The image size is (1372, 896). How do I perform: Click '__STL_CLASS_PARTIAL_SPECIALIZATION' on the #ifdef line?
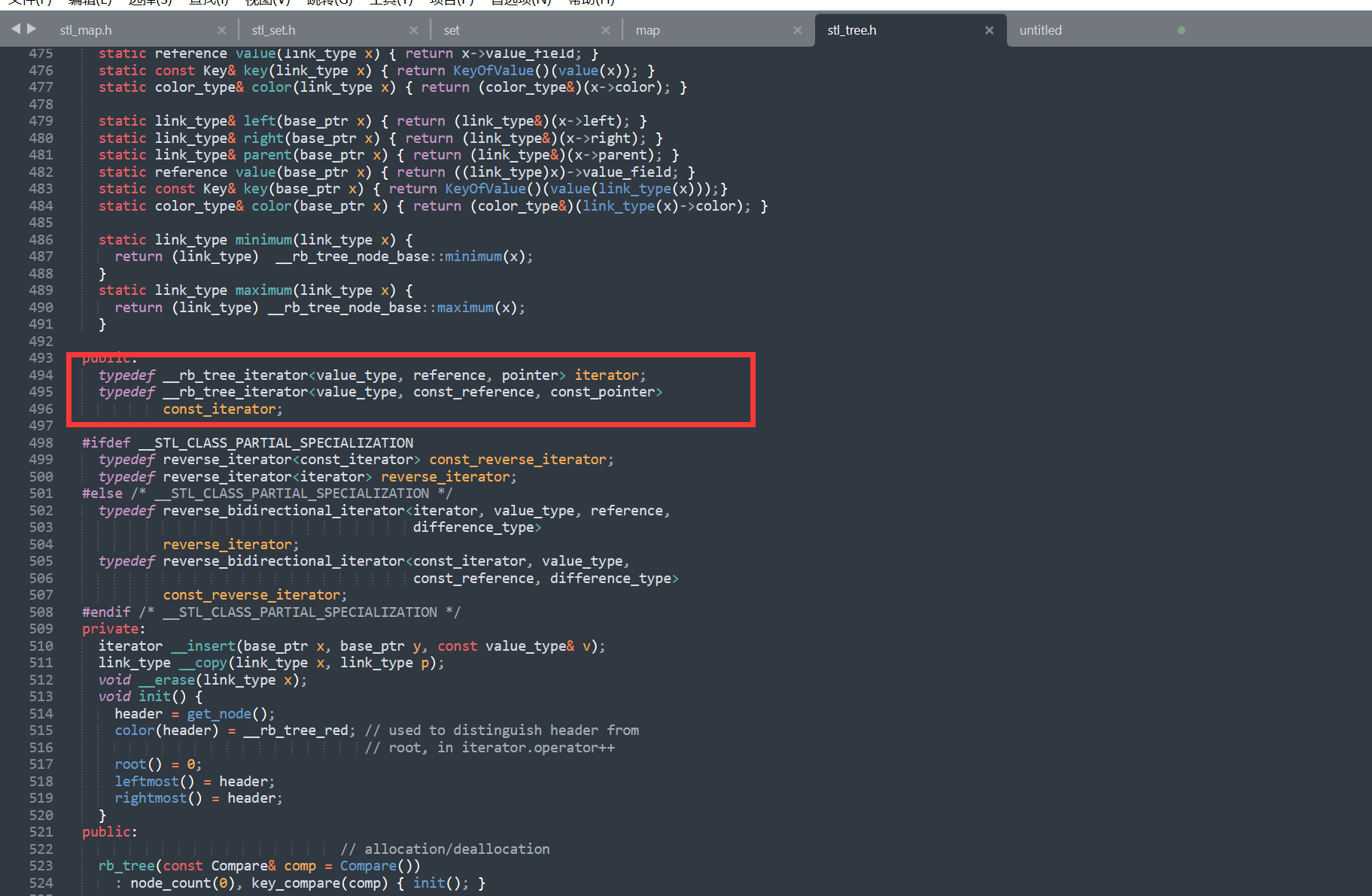coord(275,443)
